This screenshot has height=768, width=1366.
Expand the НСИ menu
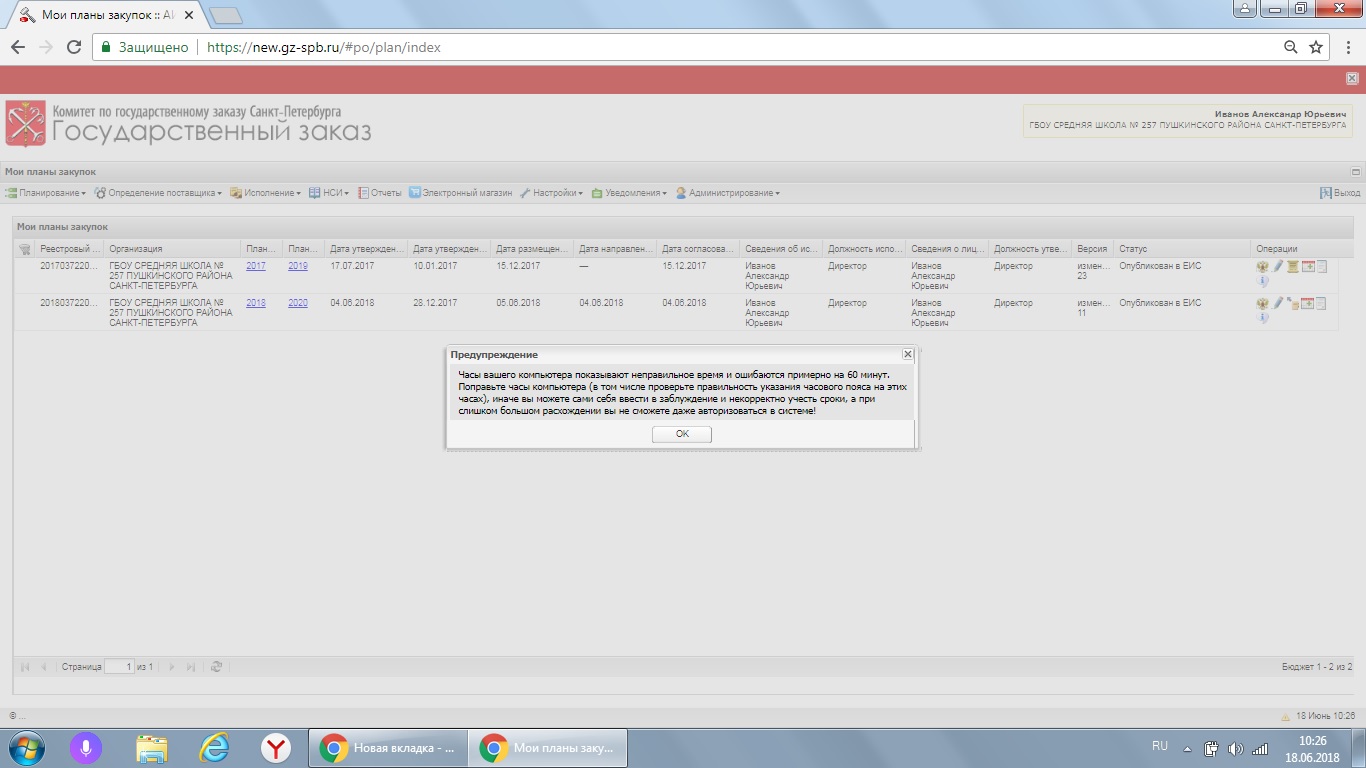329,193
